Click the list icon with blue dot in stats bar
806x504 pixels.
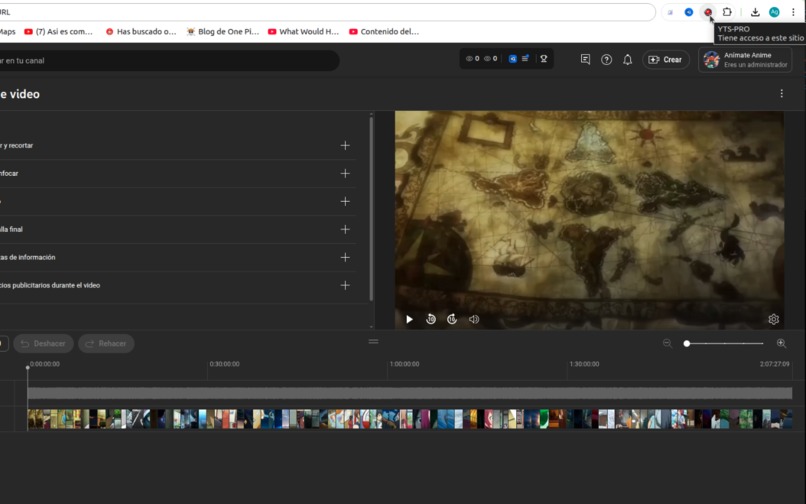(525, 59)
